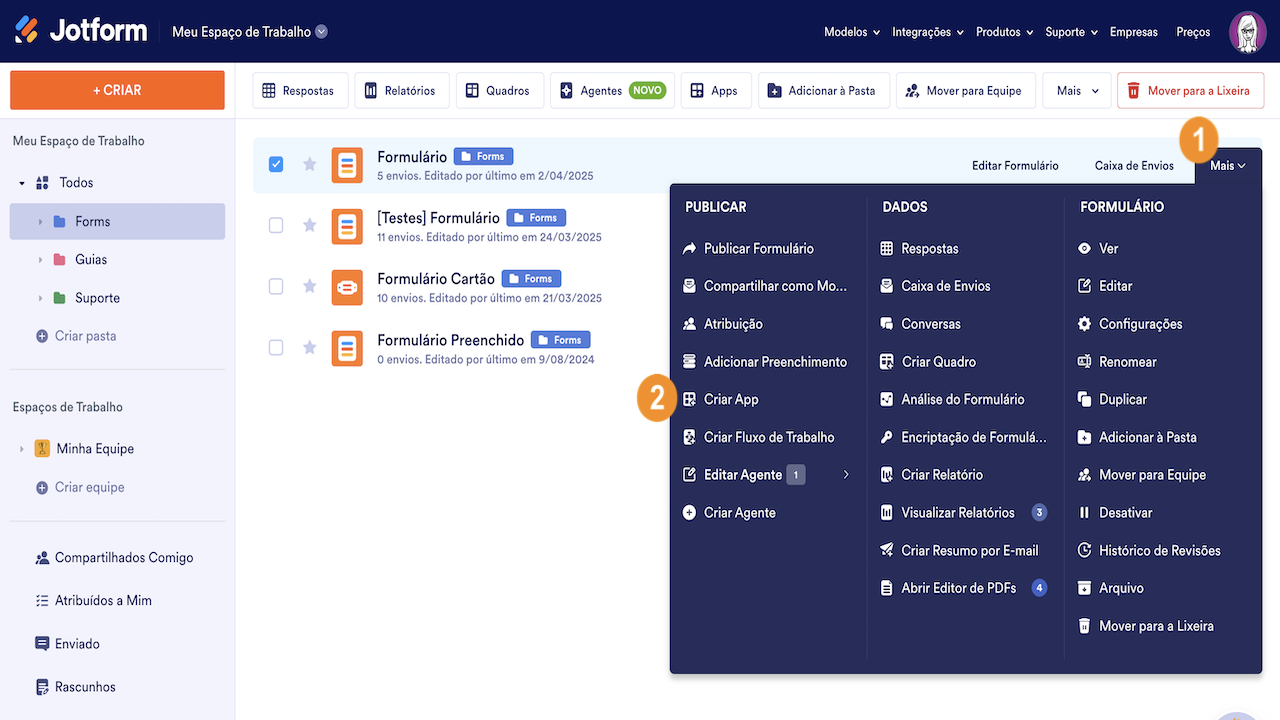Click the Jotform logo
Viewport: 1280px width, 720px height.
point(81,31)
